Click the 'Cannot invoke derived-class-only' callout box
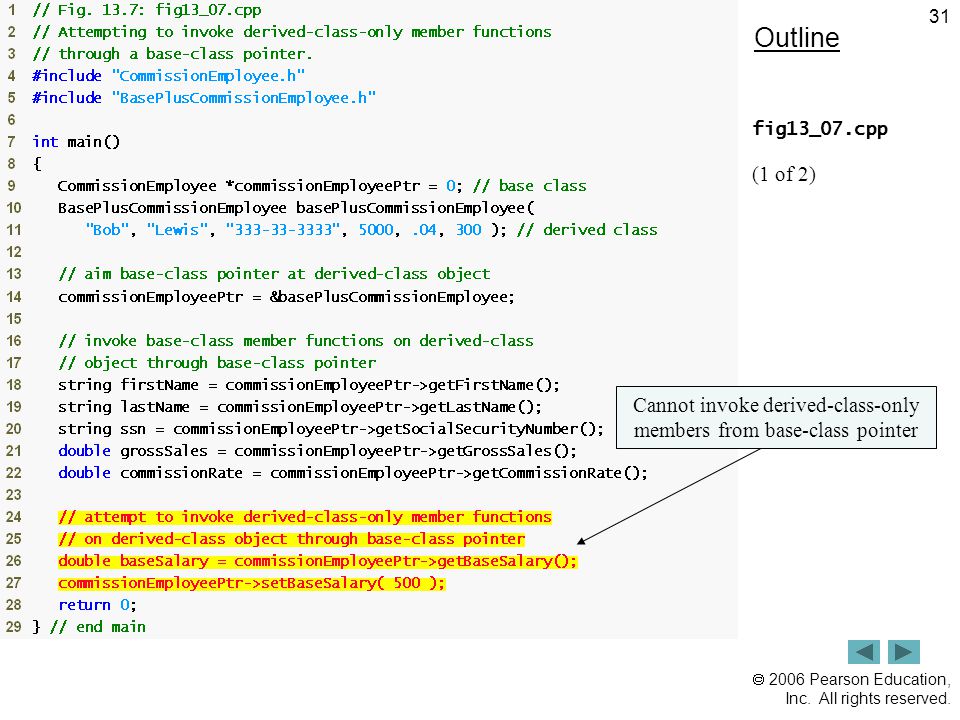Viewport: 960px width, 720px height. coord(776,418)
